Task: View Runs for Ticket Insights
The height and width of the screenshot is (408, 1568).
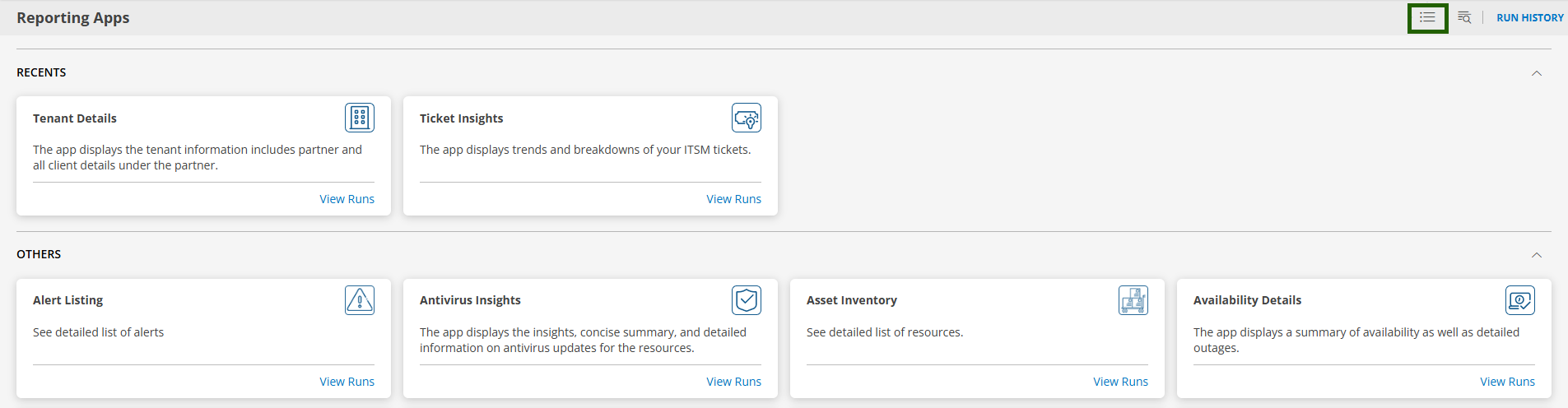Action: pyautogui.click(x=734, y=199)
